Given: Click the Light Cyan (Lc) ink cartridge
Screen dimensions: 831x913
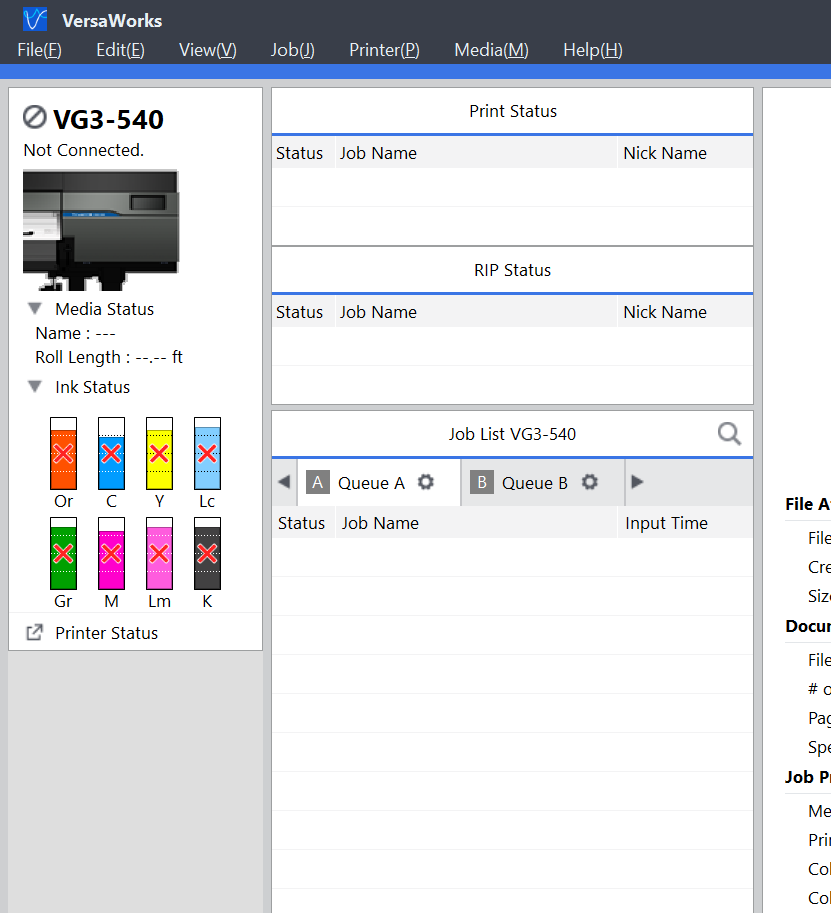Looking at the screenshot, I should click(x=207, y=454).
